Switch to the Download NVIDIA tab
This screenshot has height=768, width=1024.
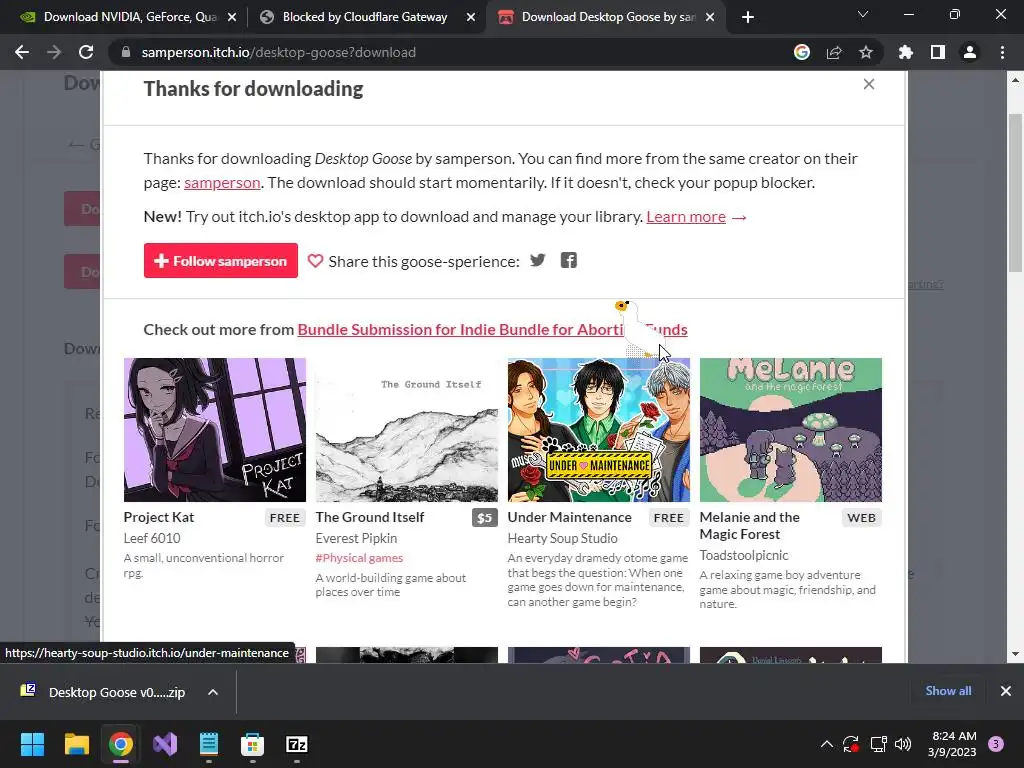[x=129, y=17]
